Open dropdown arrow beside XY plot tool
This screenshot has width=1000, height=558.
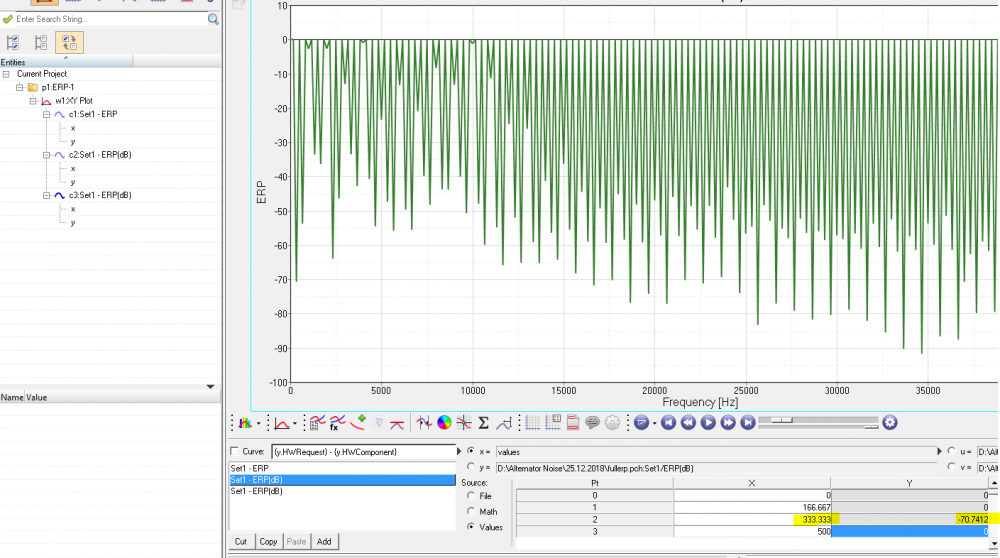(295, 423)
